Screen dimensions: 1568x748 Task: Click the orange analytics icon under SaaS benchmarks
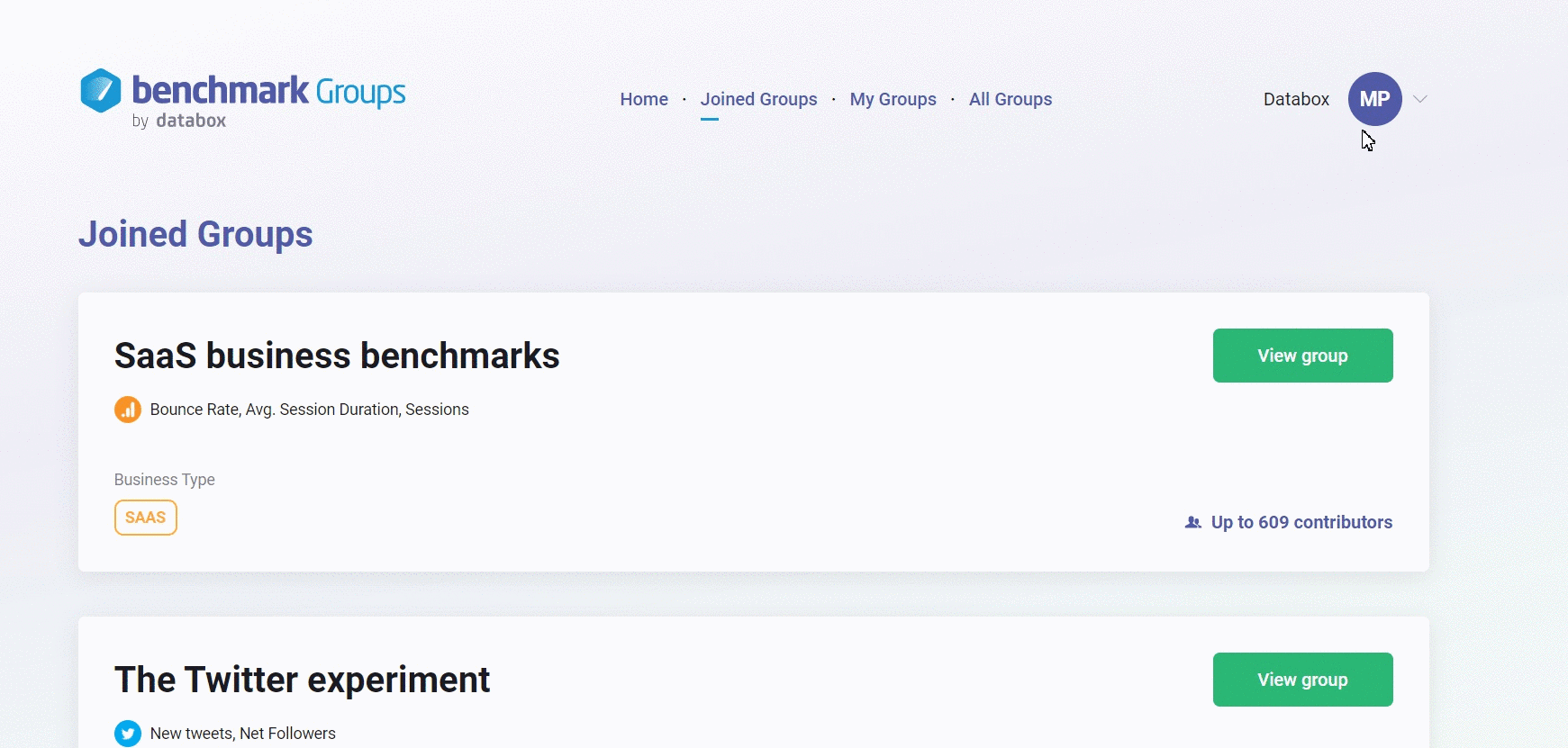[x=128, y=410]
